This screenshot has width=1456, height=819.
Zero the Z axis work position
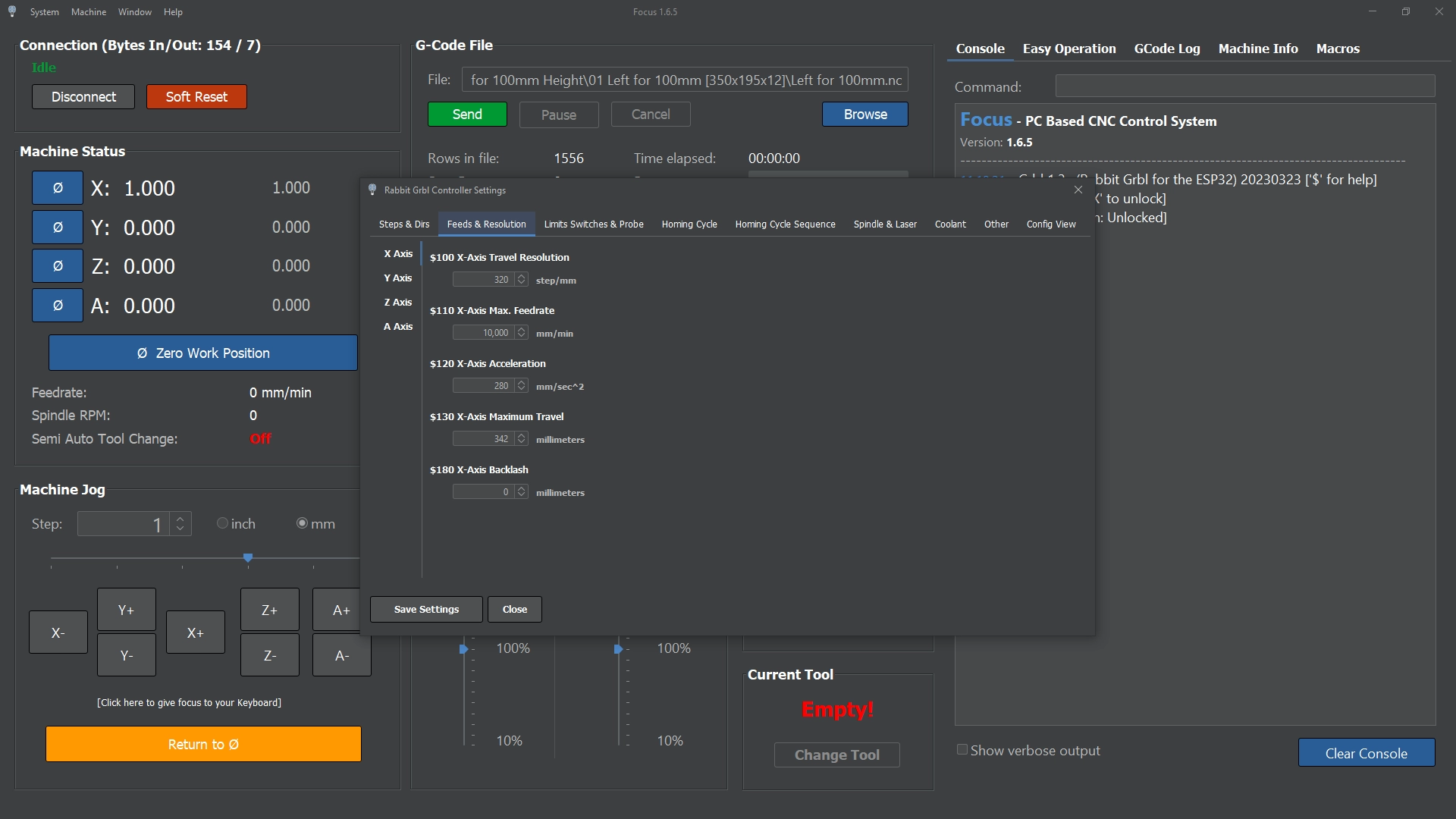58,266
